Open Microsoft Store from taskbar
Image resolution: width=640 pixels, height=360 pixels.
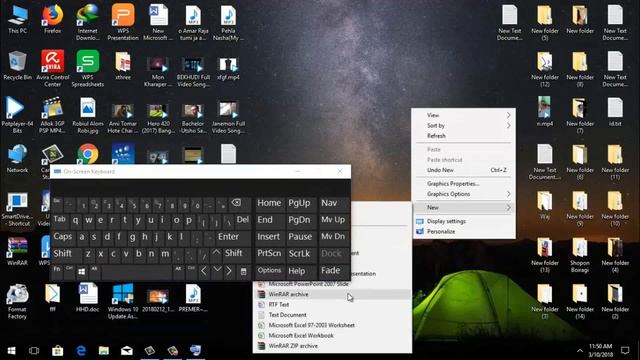(58, 351)
